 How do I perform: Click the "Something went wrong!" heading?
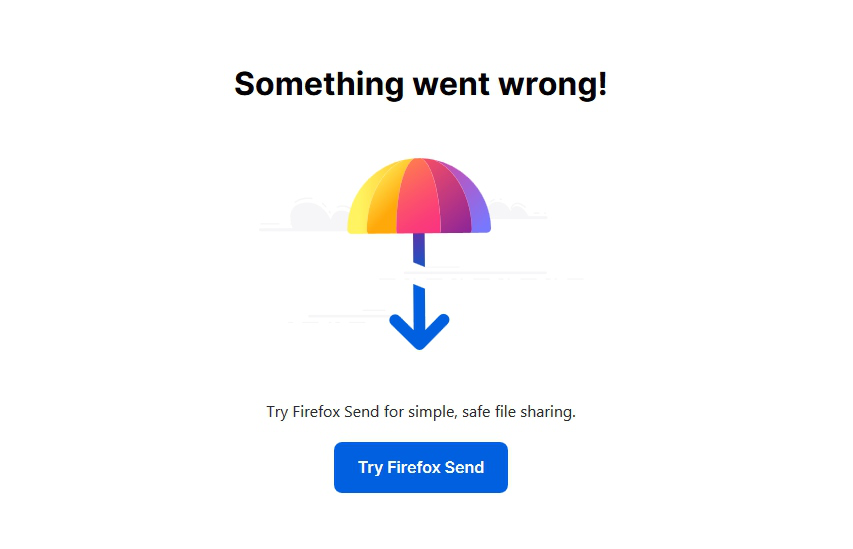click(x=420, y=84)
